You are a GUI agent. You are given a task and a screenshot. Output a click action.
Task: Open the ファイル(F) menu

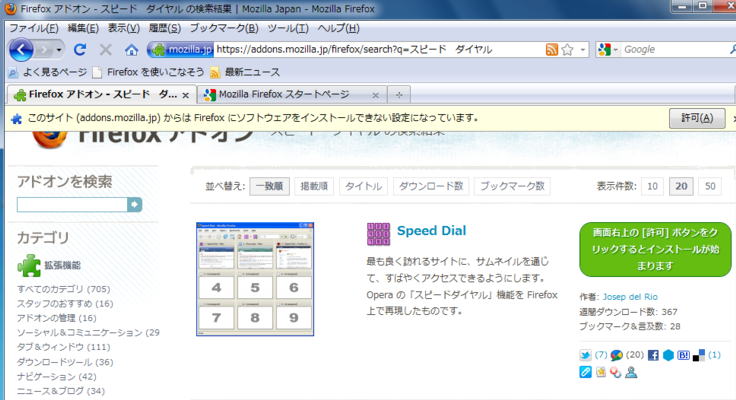34,28
